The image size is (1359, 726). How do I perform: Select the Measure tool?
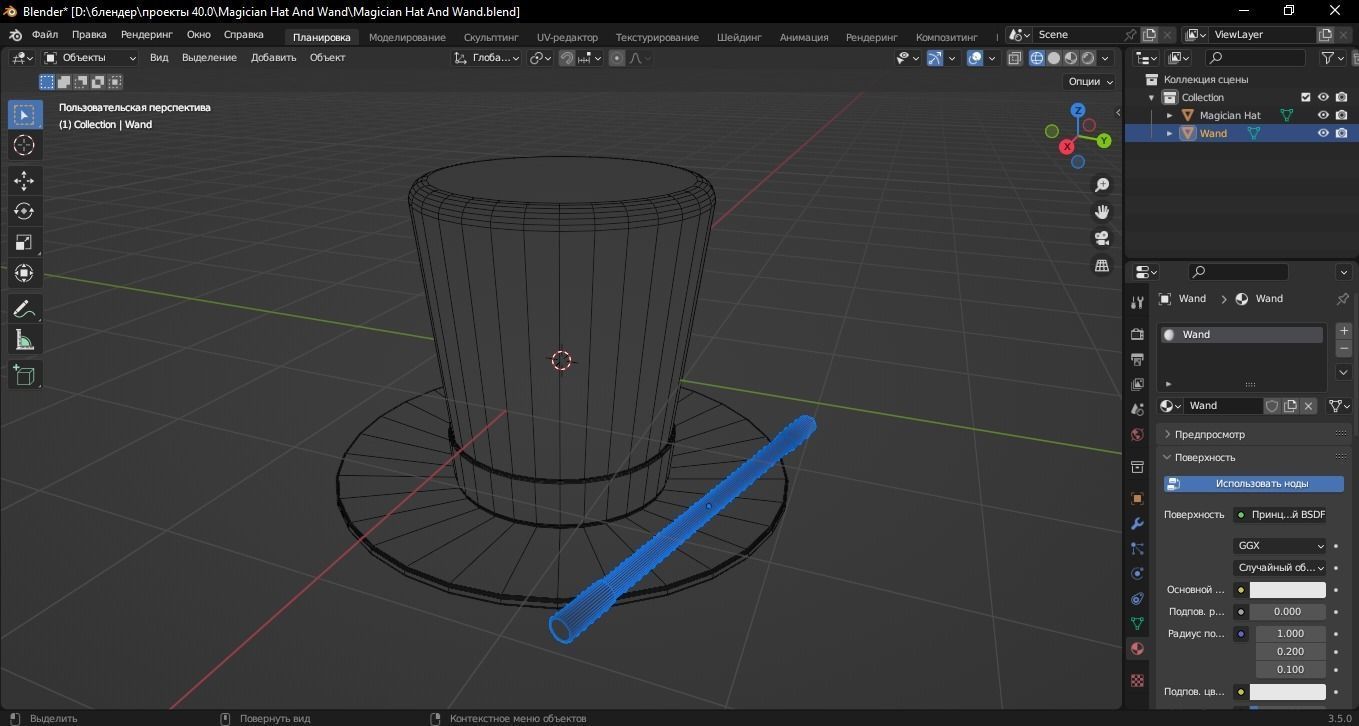pyautogui.click(x=24, y=341)
